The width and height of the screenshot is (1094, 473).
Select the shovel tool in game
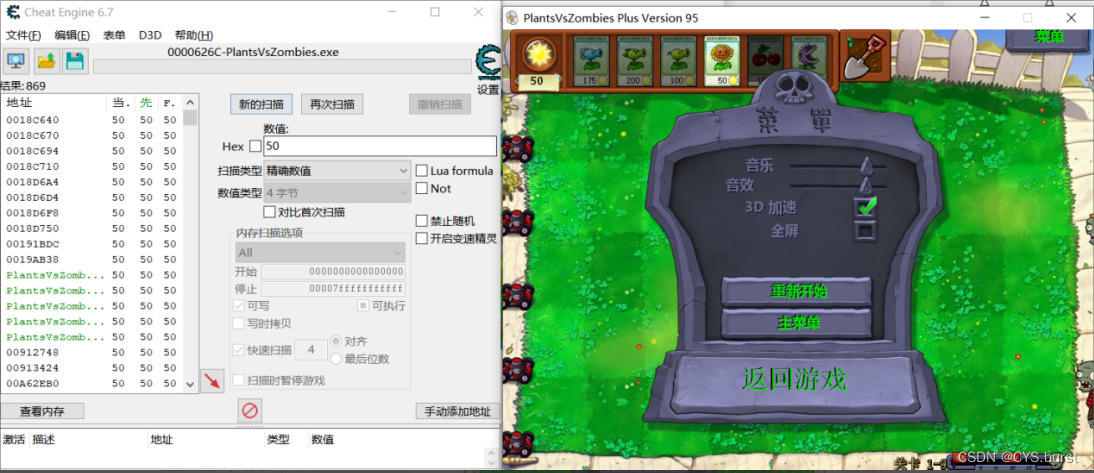[x=864, y=57]
